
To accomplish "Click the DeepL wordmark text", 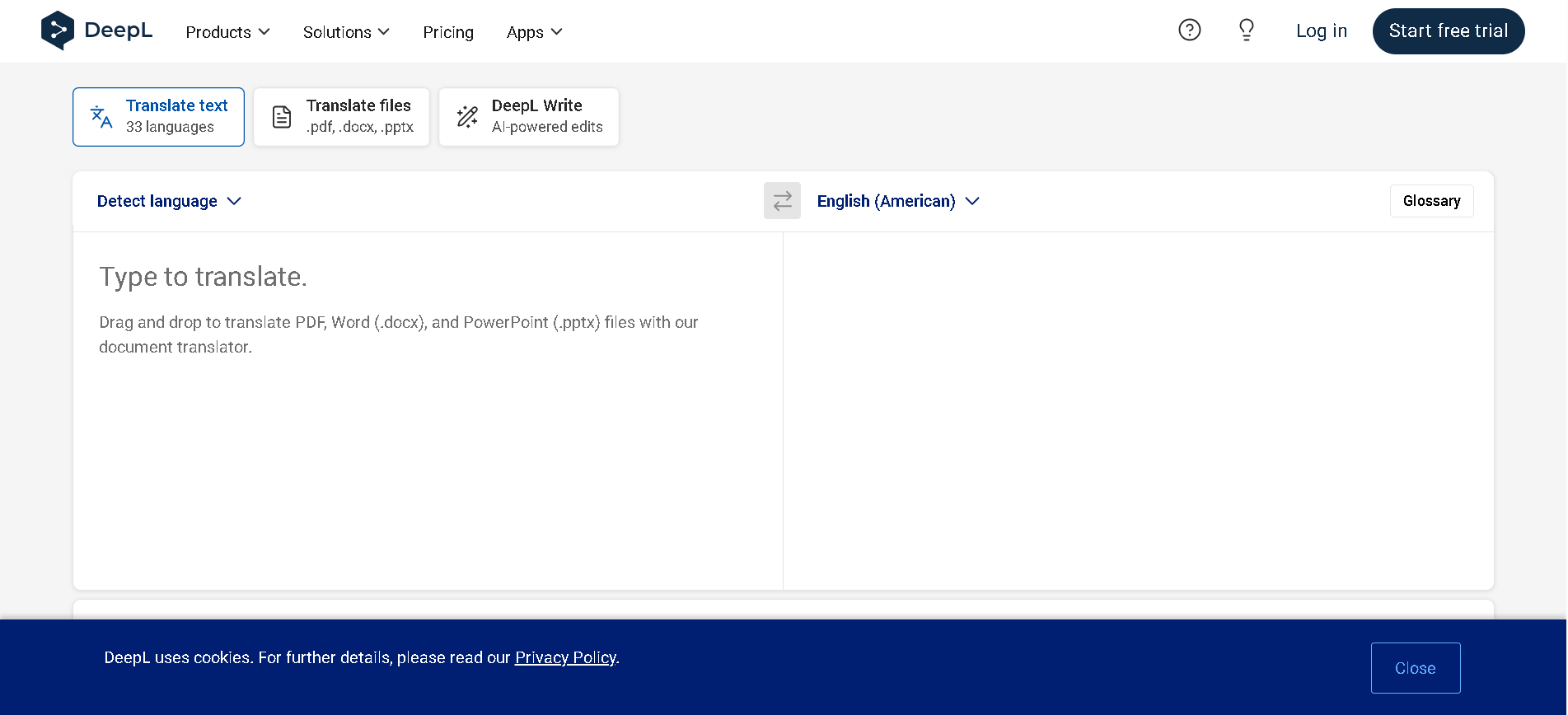I will (119, 30).
